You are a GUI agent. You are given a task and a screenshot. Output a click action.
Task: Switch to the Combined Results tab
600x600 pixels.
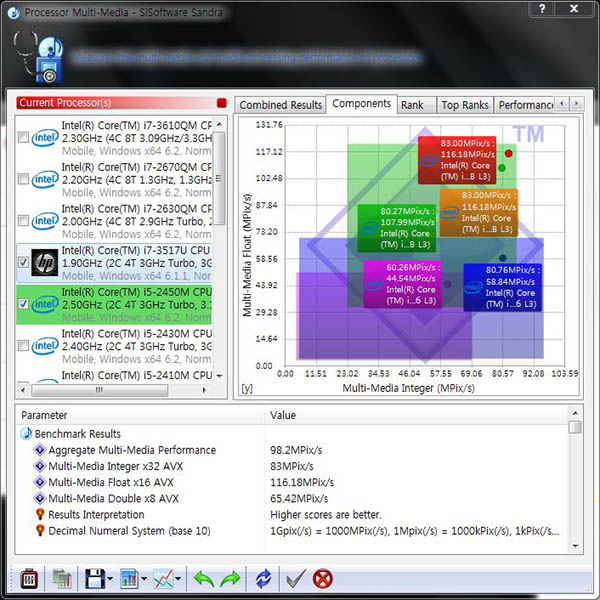click(280, 105)
